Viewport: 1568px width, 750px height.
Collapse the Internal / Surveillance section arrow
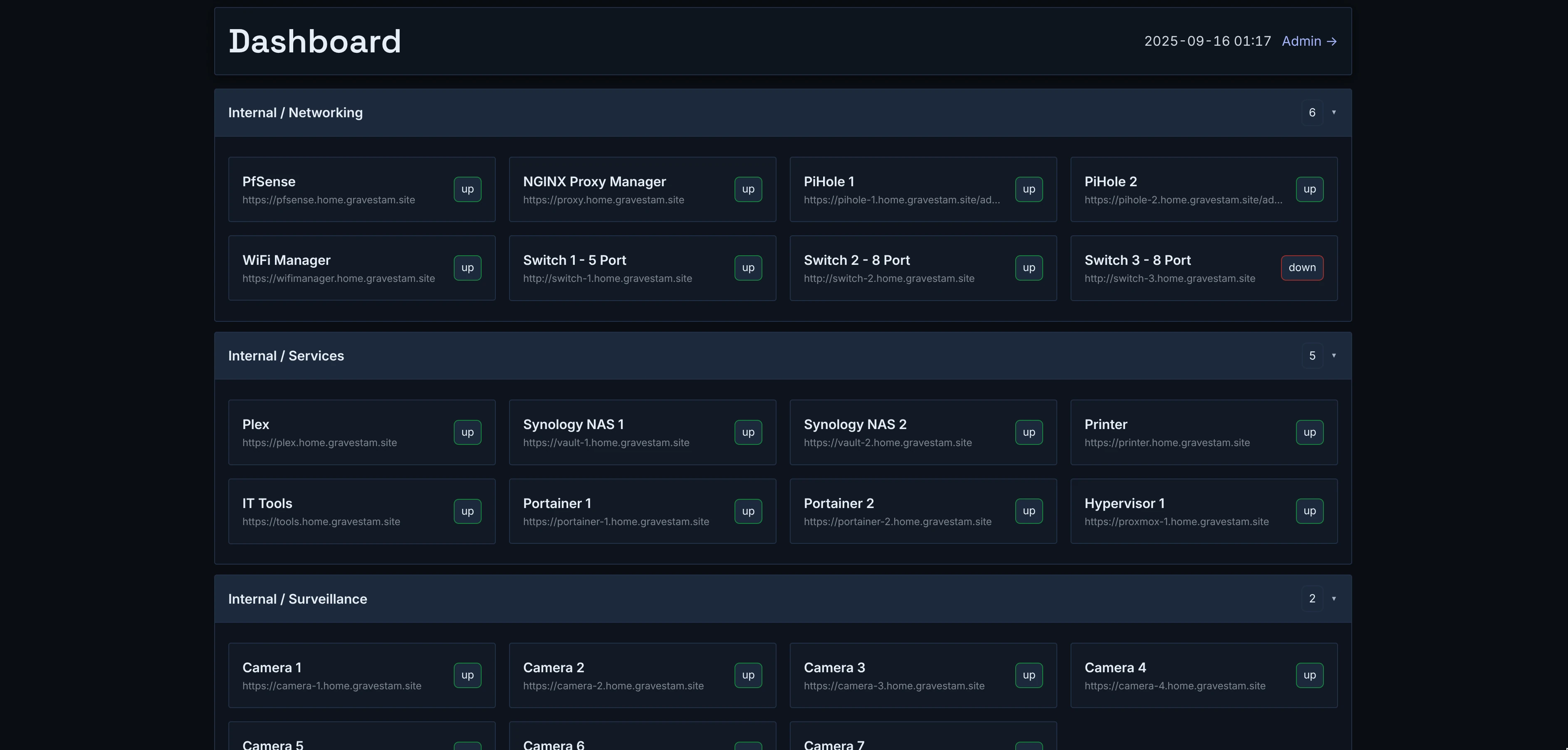pos(1334,599)
